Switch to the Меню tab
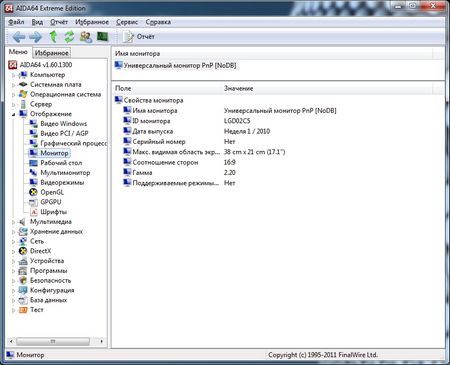450x365 pixels. tap(18, 52)
